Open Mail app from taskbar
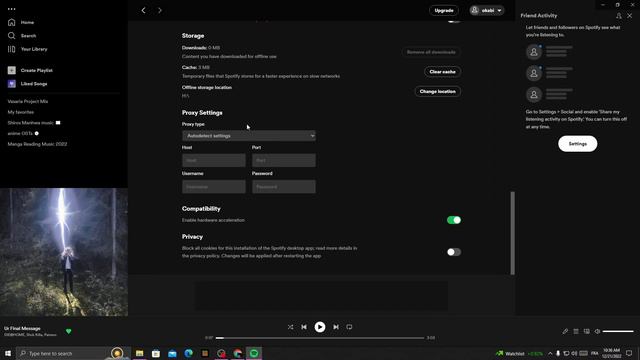Viewport: 640px width, 360px height. (172, 353)
